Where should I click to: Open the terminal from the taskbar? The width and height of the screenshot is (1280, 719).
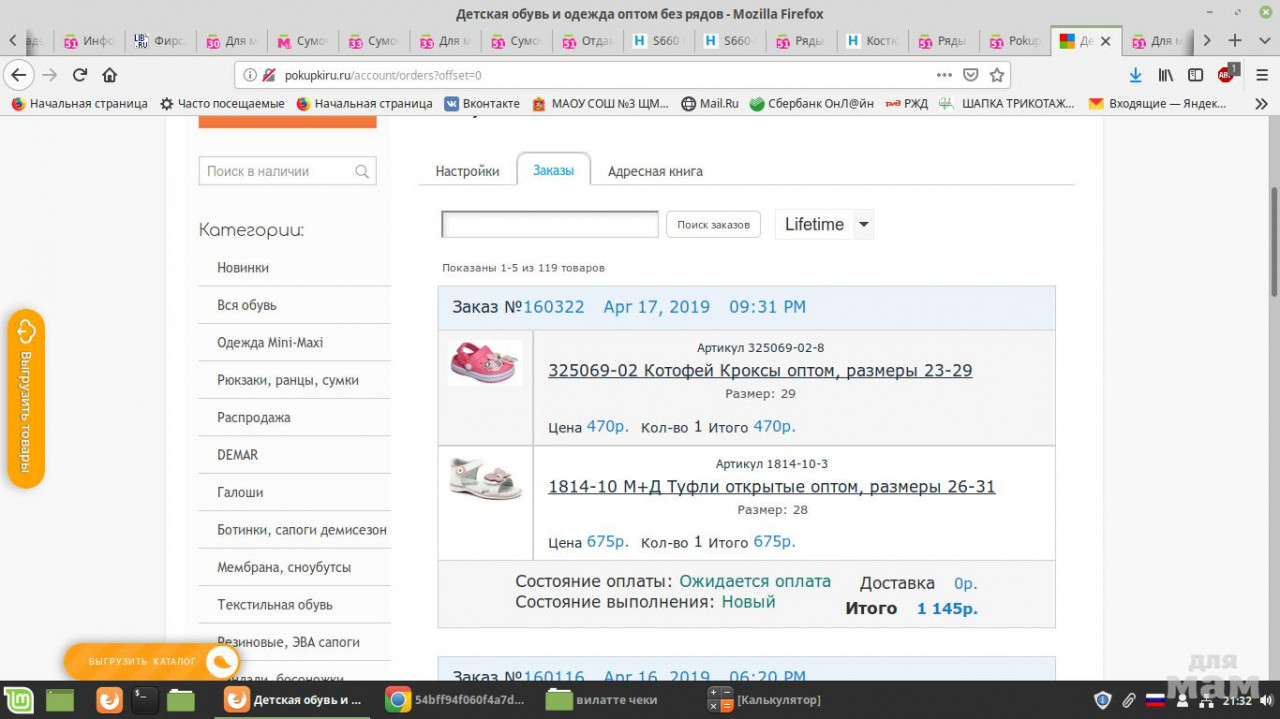coord(145,700)
